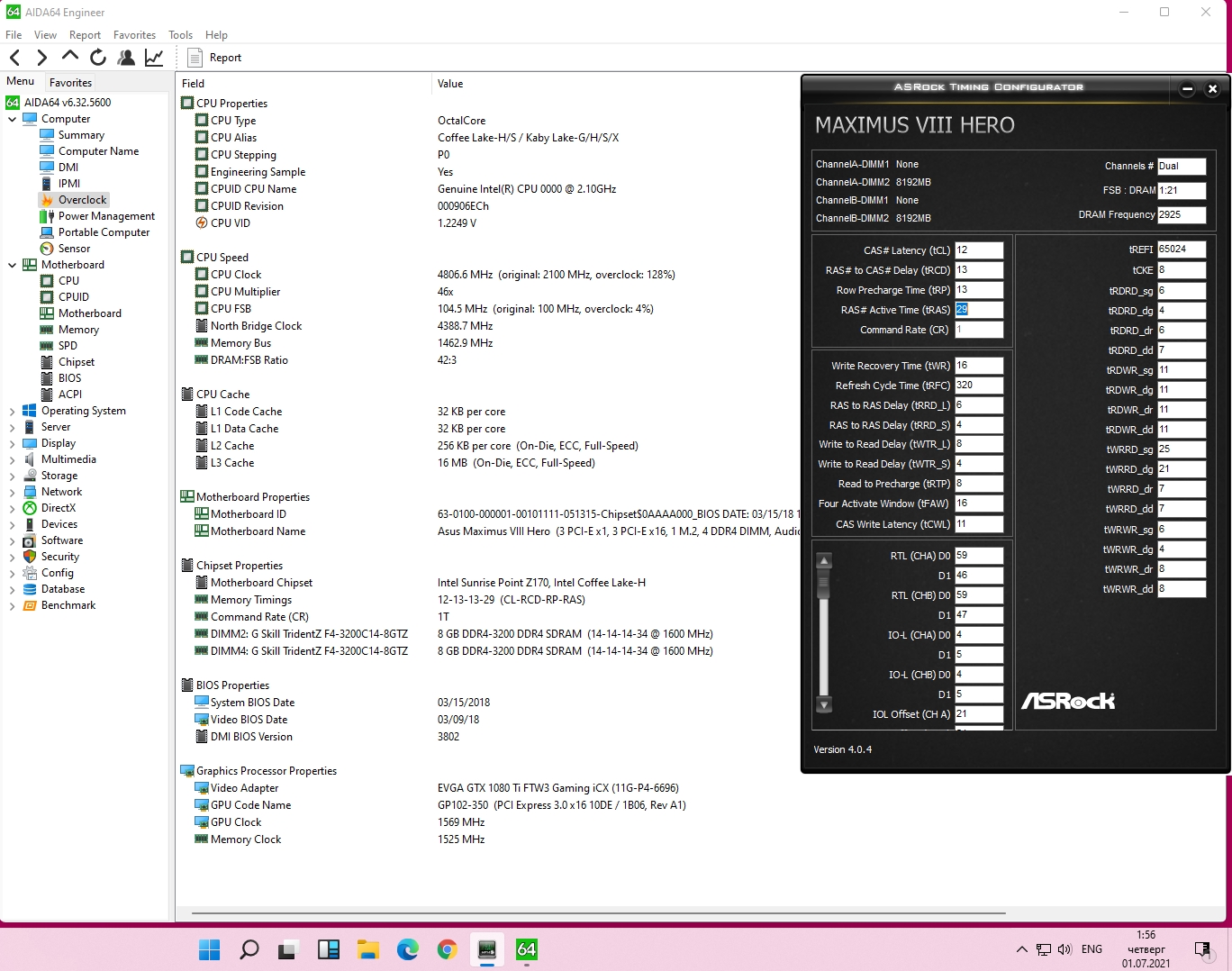Screen dimensions: 1232x971
Task: Open Power Management in the tree
Action: coord(106,216)
